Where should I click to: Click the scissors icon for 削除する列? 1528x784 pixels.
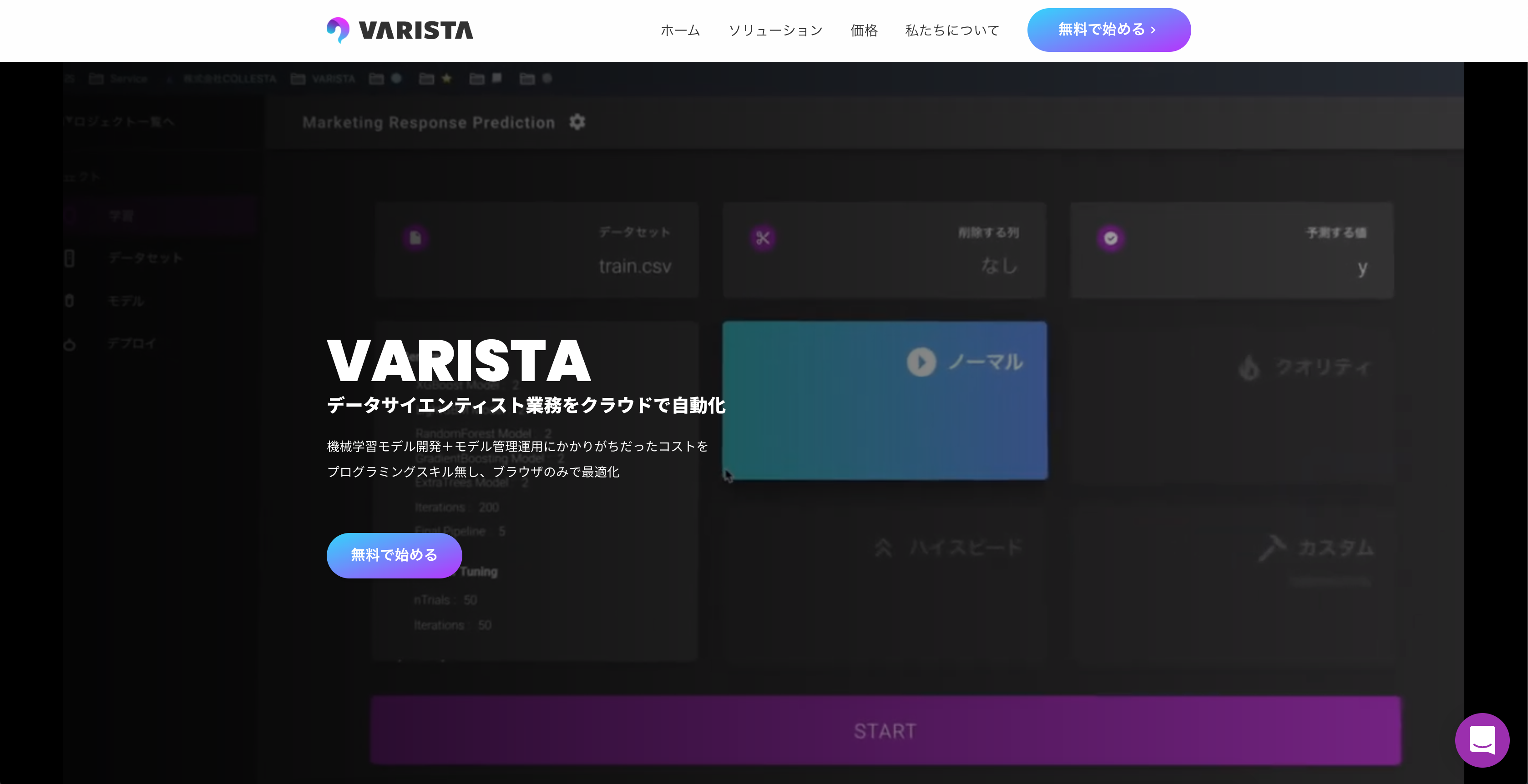[x=763, y=238]
